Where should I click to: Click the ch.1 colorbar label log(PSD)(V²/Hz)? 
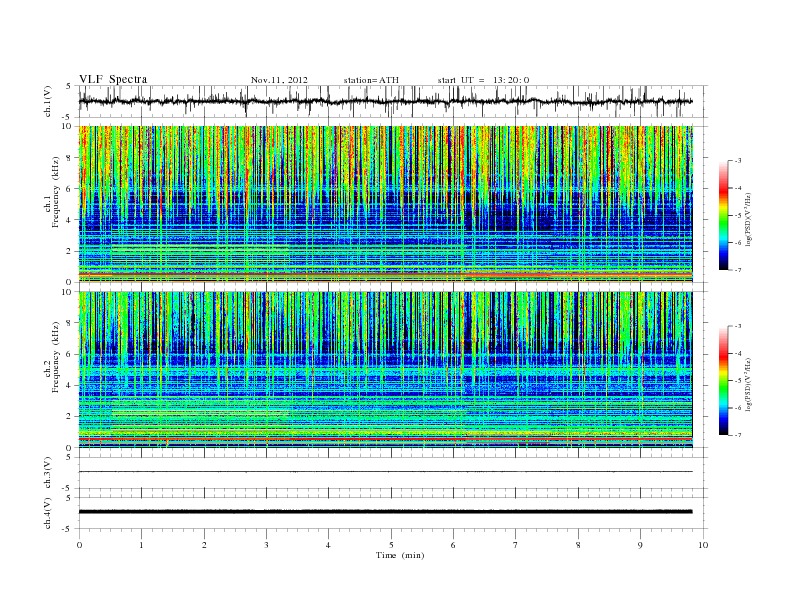pyautogui.click(x=749, y=219)
